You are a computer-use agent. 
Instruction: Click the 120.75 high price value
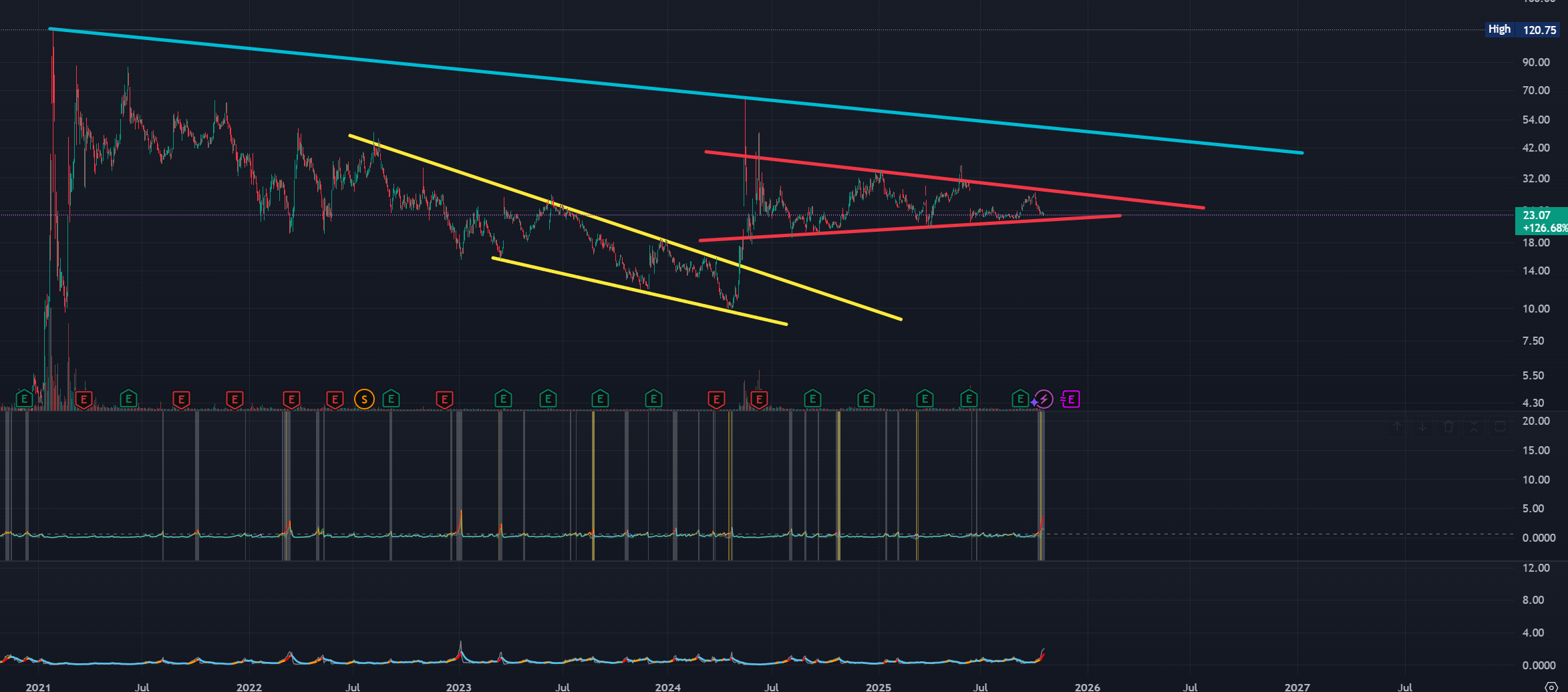(x=1539, y=29)
